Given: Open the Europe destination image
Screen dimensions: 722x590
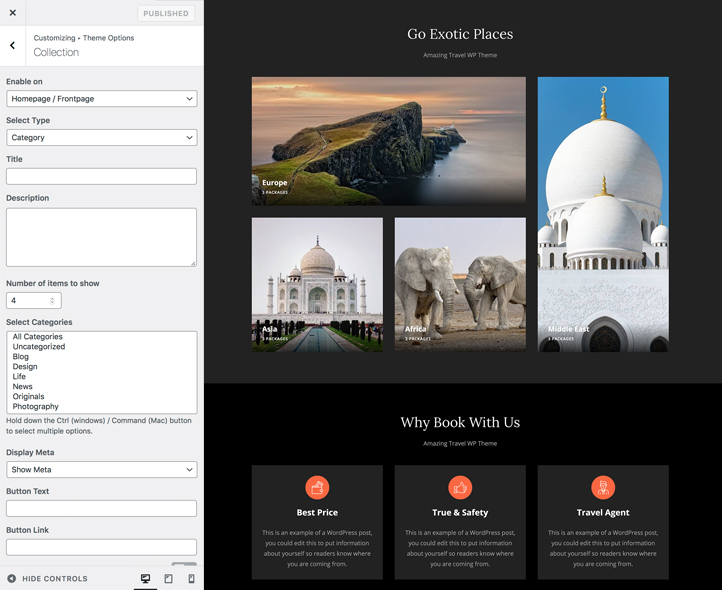Looking at the screenshot, I should (388, 141).
